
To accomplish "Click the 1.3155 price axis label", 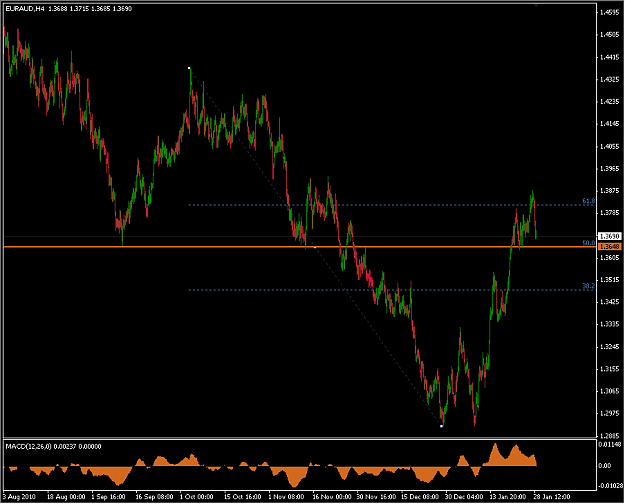I will point(610,369).
